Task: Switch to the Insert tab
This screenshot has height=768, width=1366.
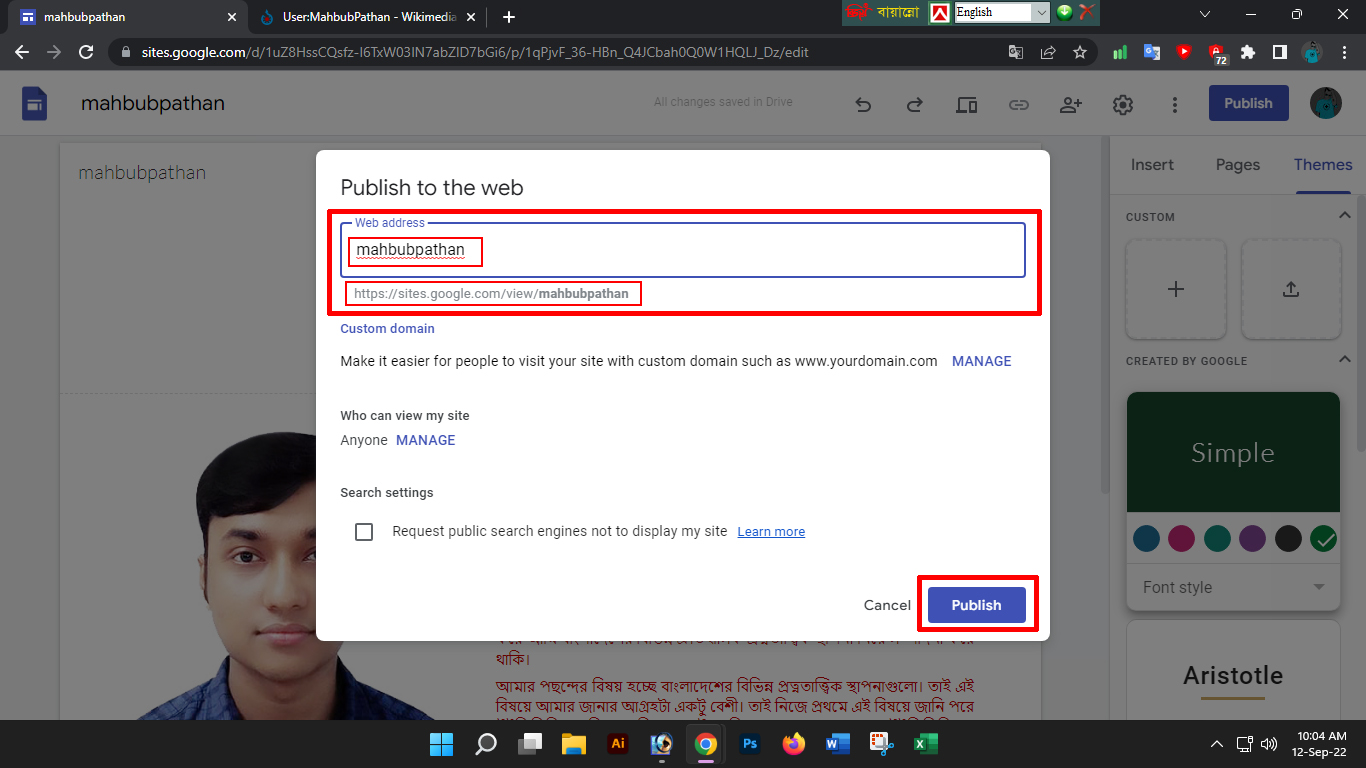Action: click(1152, 165)
